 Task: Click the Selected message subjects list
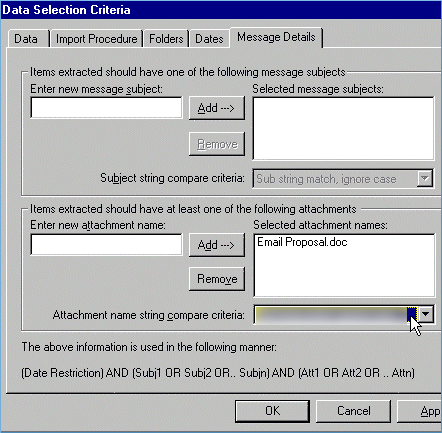(x=343, y=128)
